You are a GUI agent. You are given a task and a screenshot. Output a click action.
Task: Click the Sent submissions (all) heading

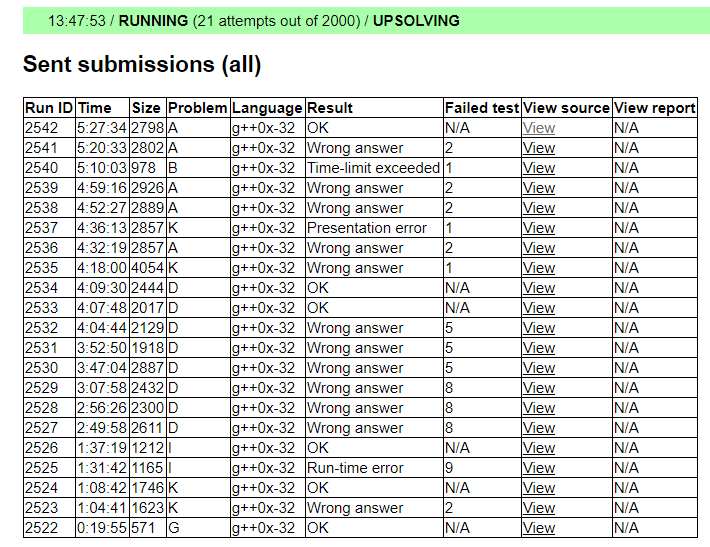[x=142, y=65]
